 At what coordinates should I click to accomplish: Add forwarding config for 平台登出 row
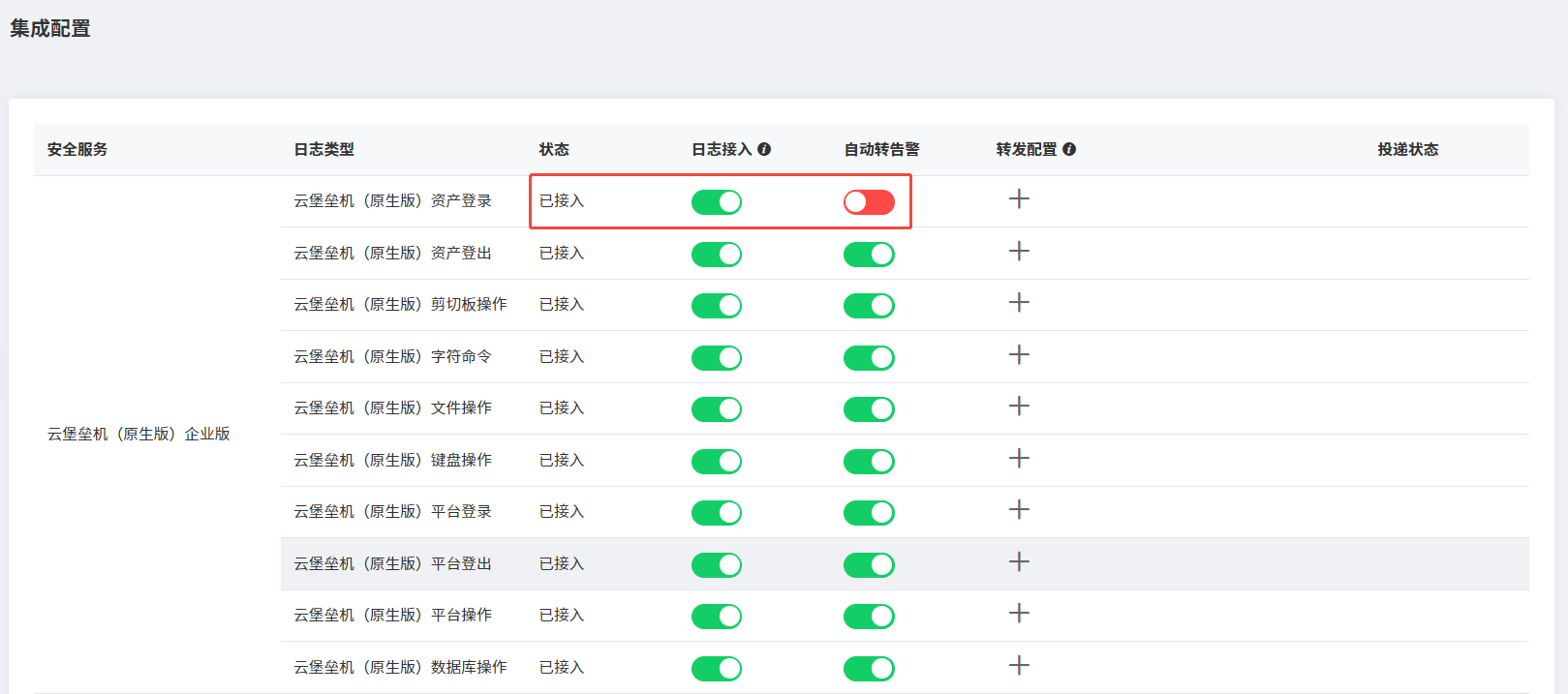[x=1019, y=562]
